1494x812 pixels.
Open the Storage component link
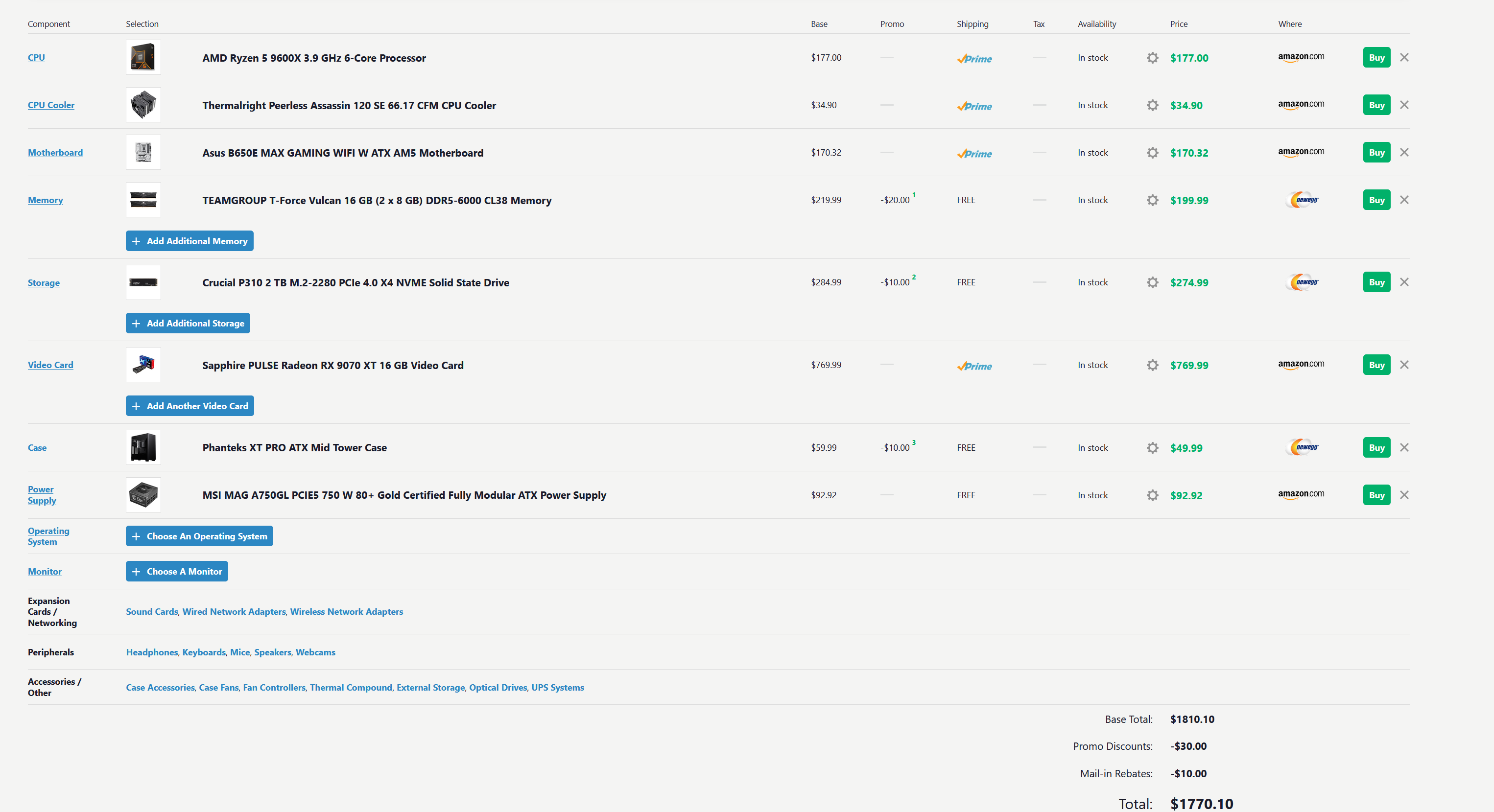click(44, 283)
